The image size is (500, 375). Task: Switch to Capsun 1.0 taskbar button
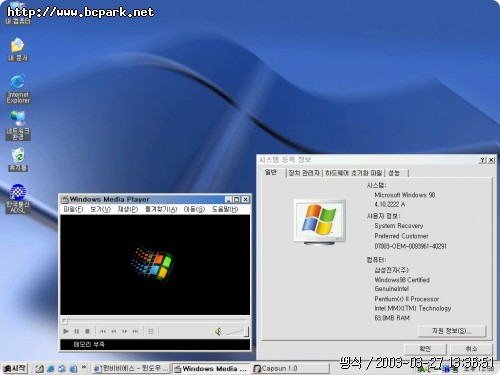pos(290,369)
